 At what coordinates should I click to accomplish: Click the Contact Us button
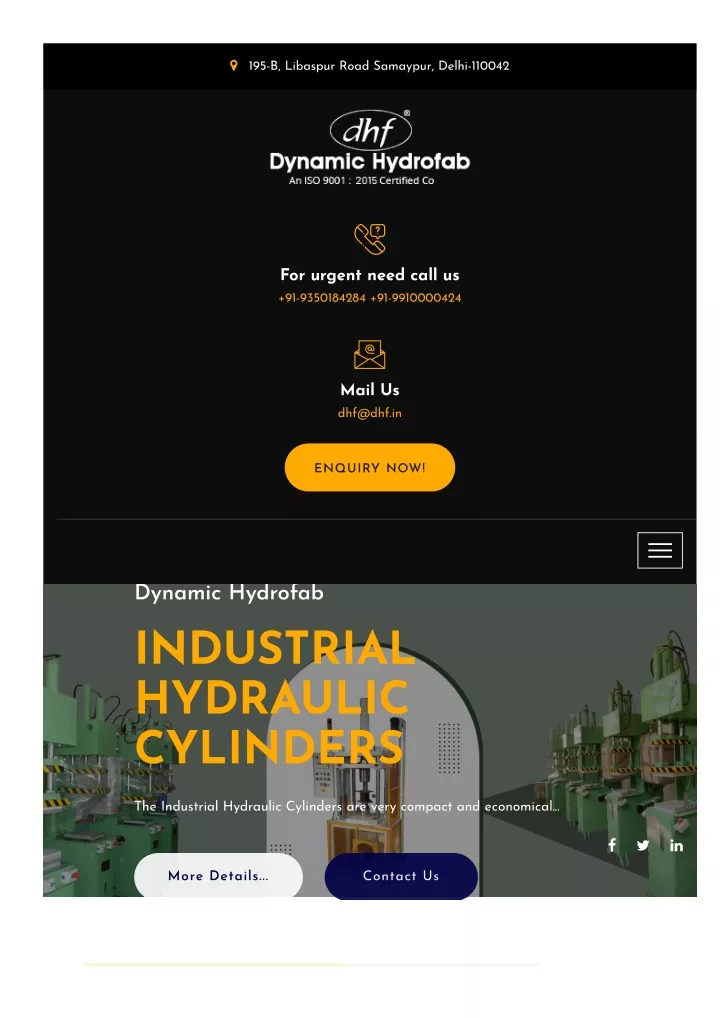[x=401, y=876]
